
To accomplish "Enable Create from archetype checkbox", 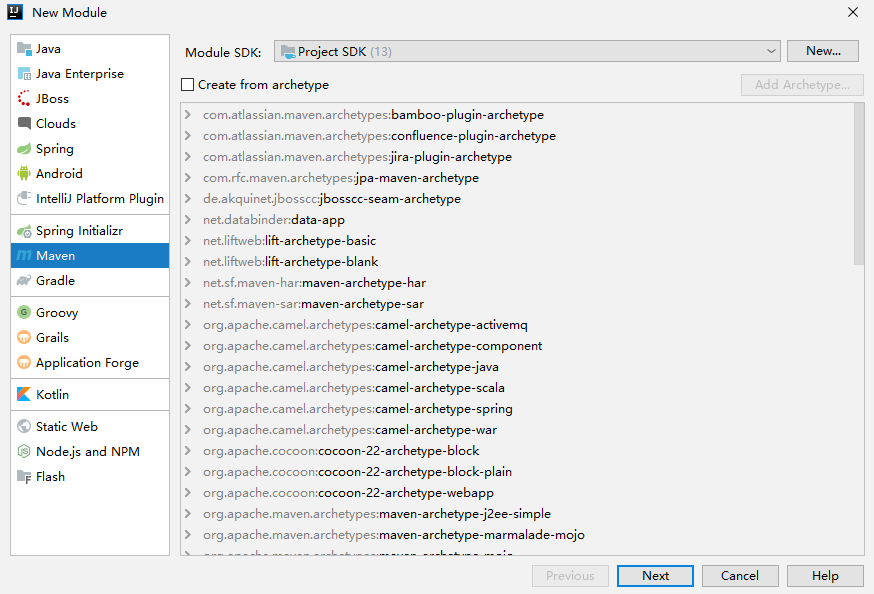I will click(188, 85).
